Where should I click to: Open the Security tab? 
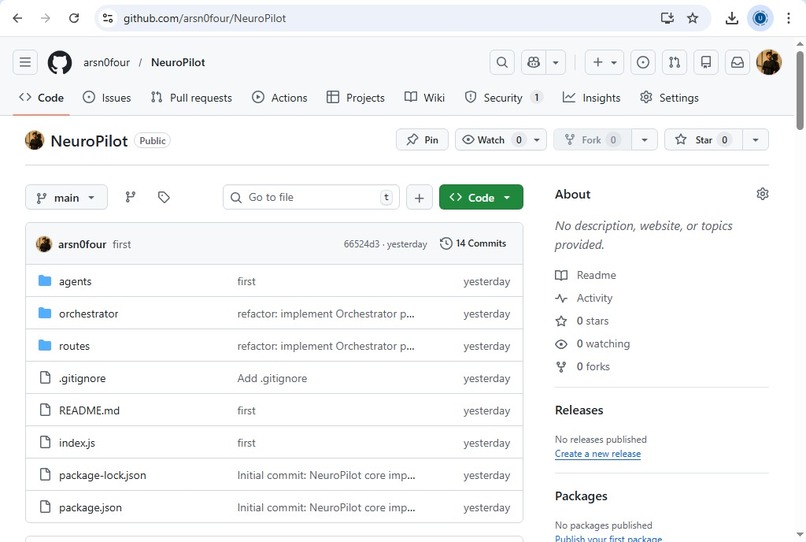coord(504,98)
